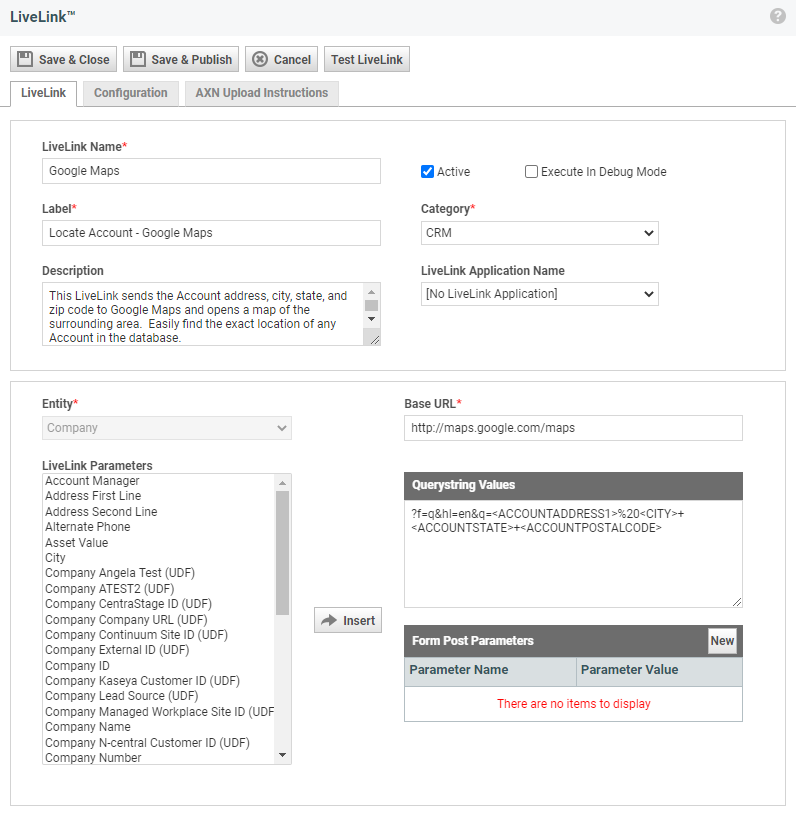This screenshot has height=818, width=796.
Task: Select Company N-central Customer ID (UDF)
Action: 159,742
